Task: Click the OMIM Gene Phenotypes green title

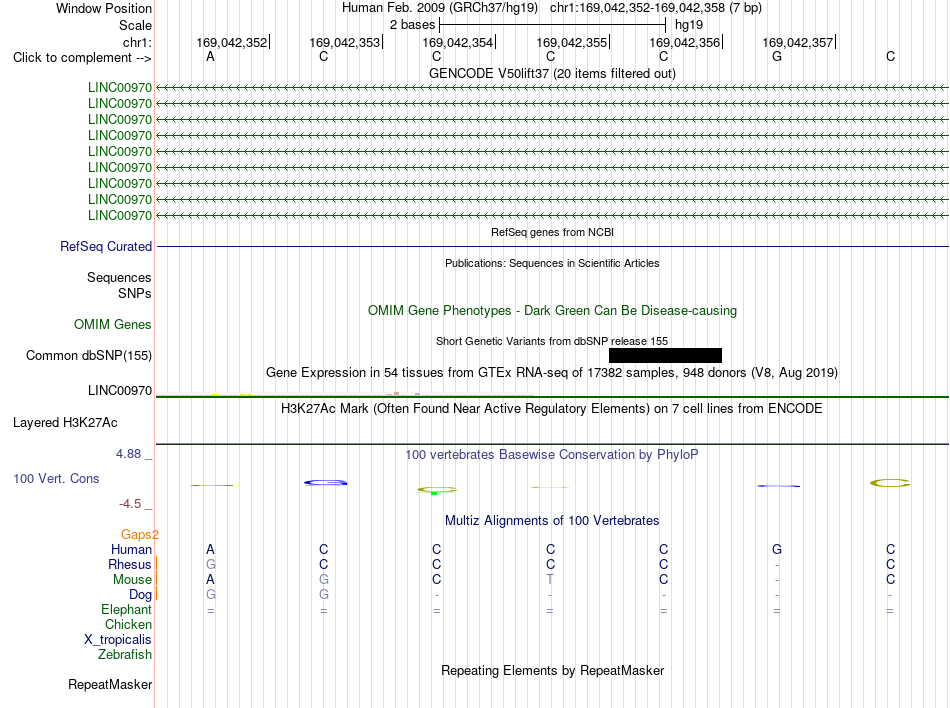Action: [552, 311]
